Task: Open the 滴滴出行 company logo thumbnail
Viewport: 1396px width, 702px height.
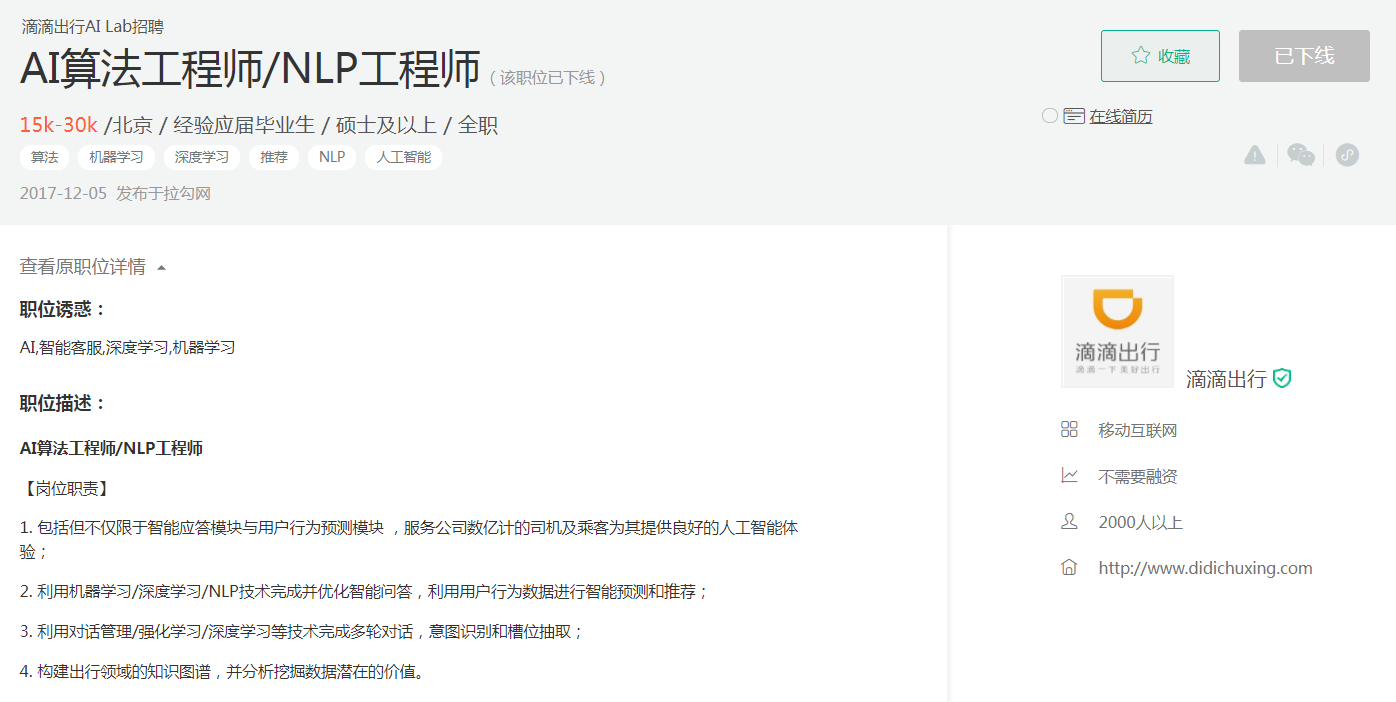Action: click(x=1117, y=331)
